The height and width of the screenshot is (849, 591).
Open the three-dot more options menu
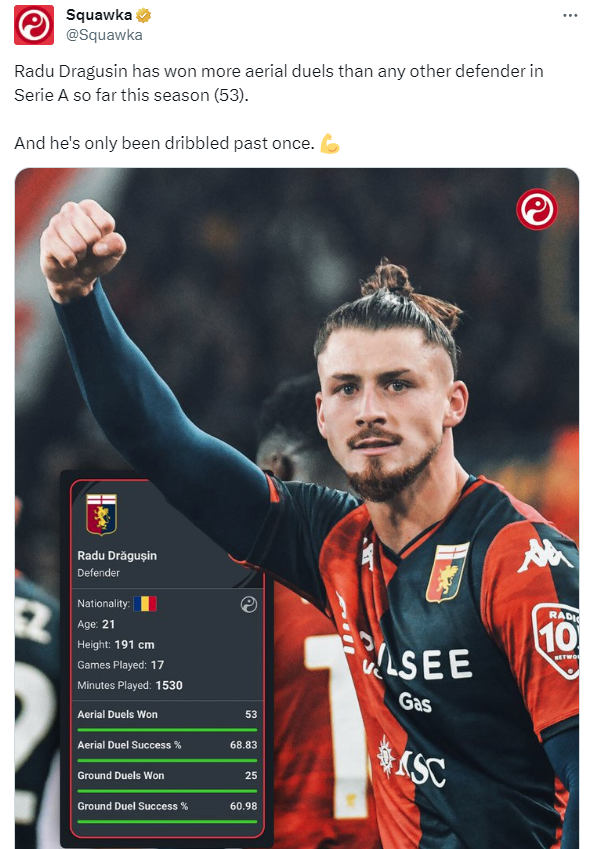point(570,15)
